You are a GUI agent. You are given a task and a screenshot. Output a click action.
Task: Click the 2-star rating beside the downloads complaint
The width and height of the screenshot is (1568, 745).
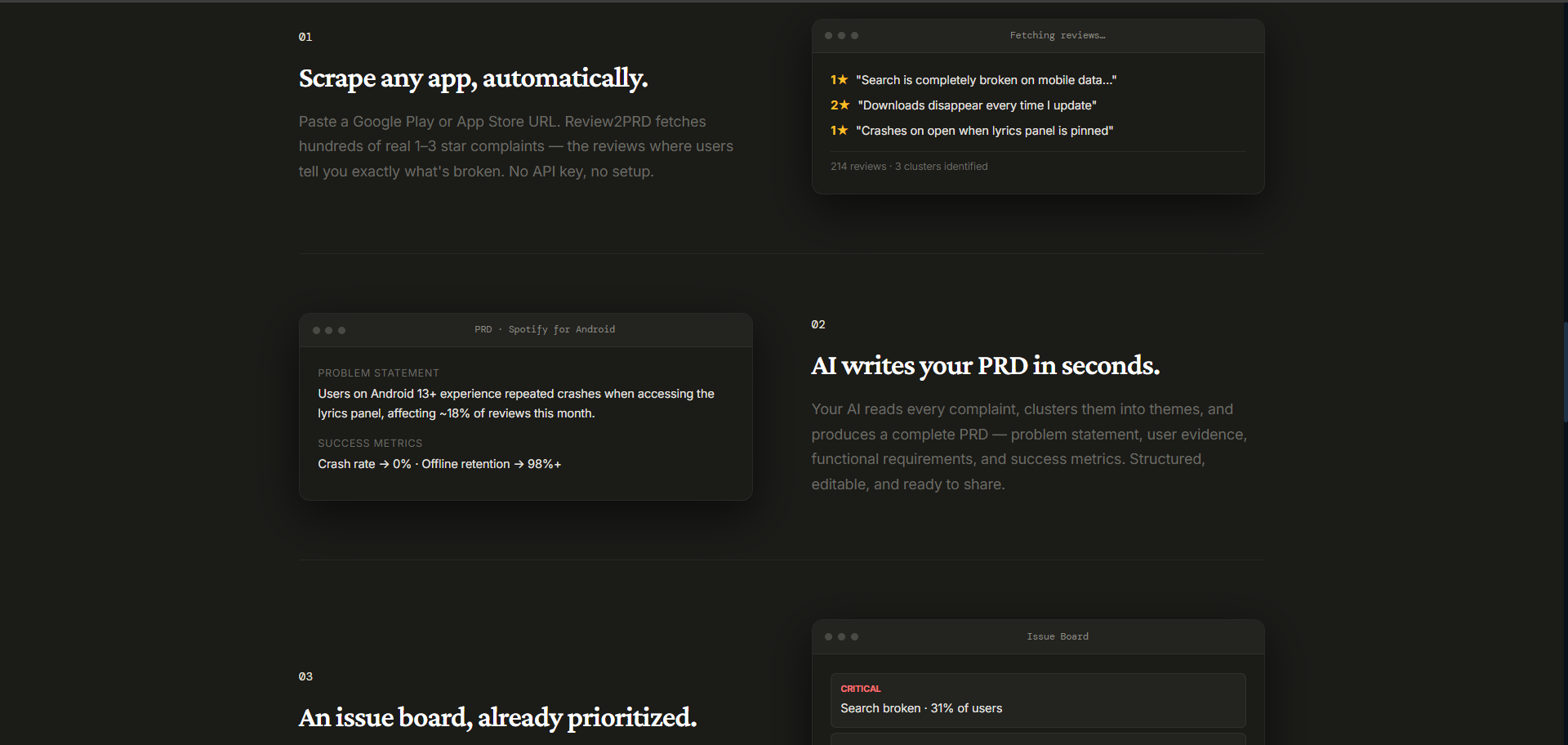pyautogui.click(x=840, y=105)
